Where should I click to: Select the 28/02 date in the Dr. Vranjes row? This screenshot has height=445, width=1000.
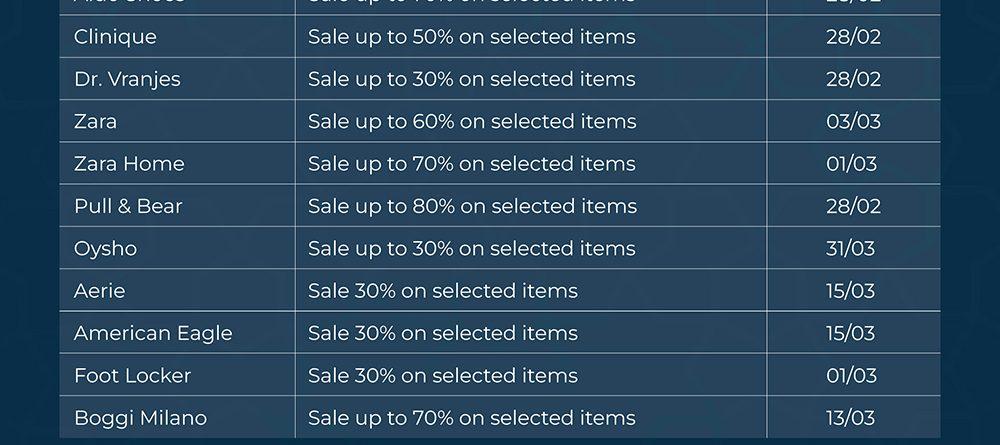click(853, 79)
